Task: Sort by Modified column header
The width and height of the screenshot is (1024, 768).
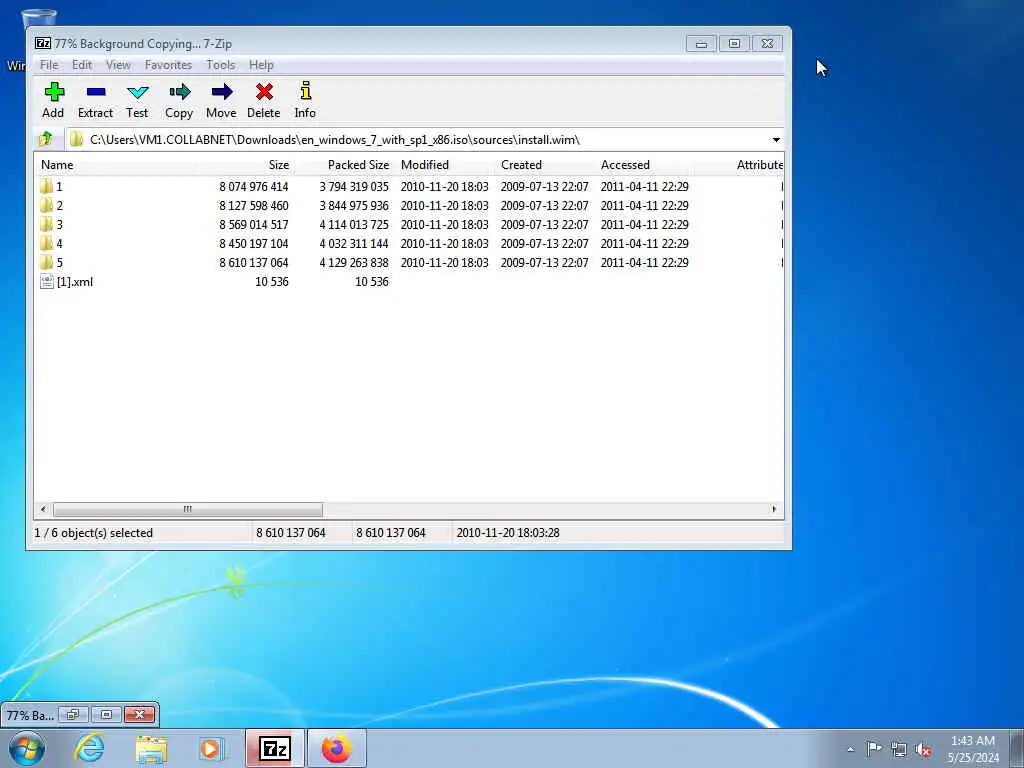Action: [x=444, y=165]
